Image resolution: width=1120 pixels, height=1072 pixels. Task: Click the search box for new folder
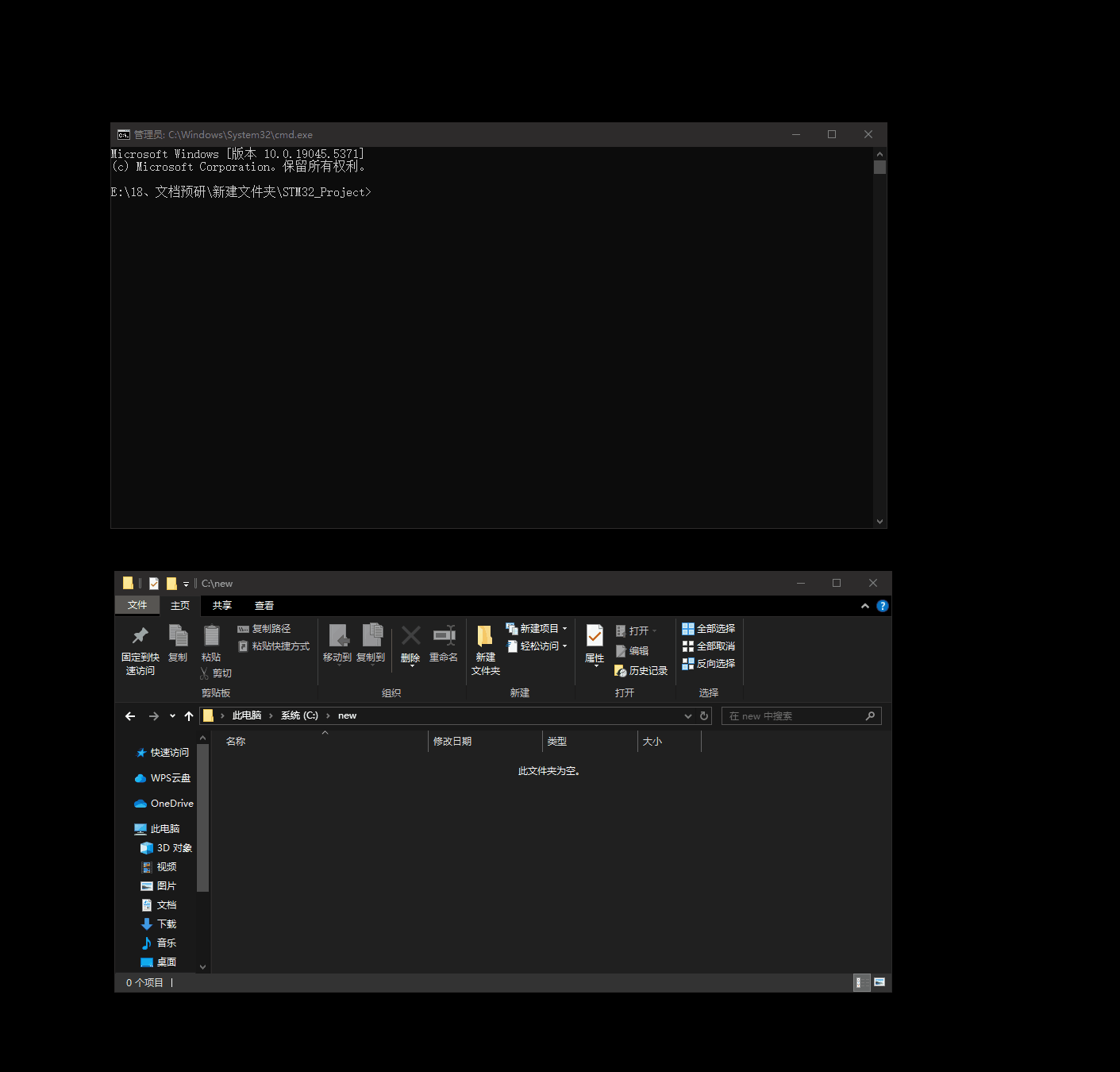tap(794, 716)
